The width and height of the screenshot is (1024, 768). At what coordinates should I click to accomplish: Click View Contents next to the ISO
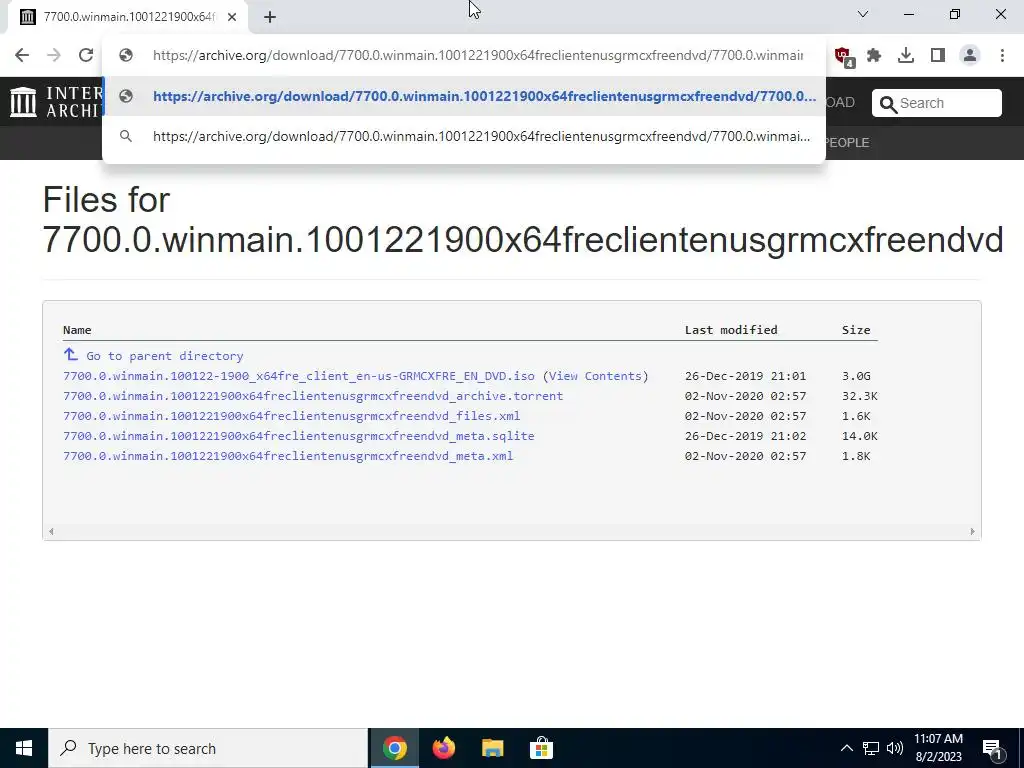pos(595,376)
